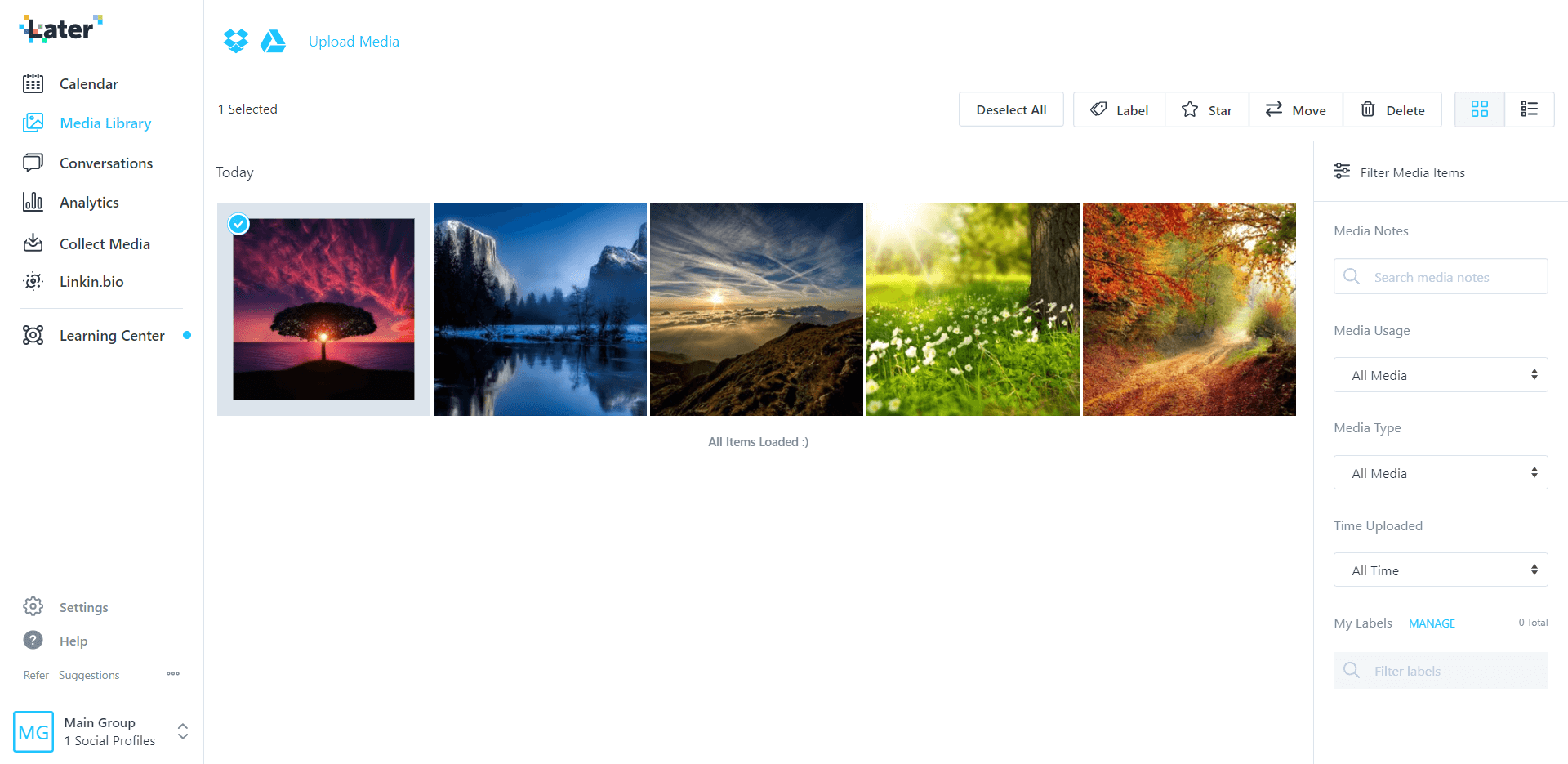Go to Calendar in sidebar
This screenshot has height=764, width=1568.
point(88,83)
